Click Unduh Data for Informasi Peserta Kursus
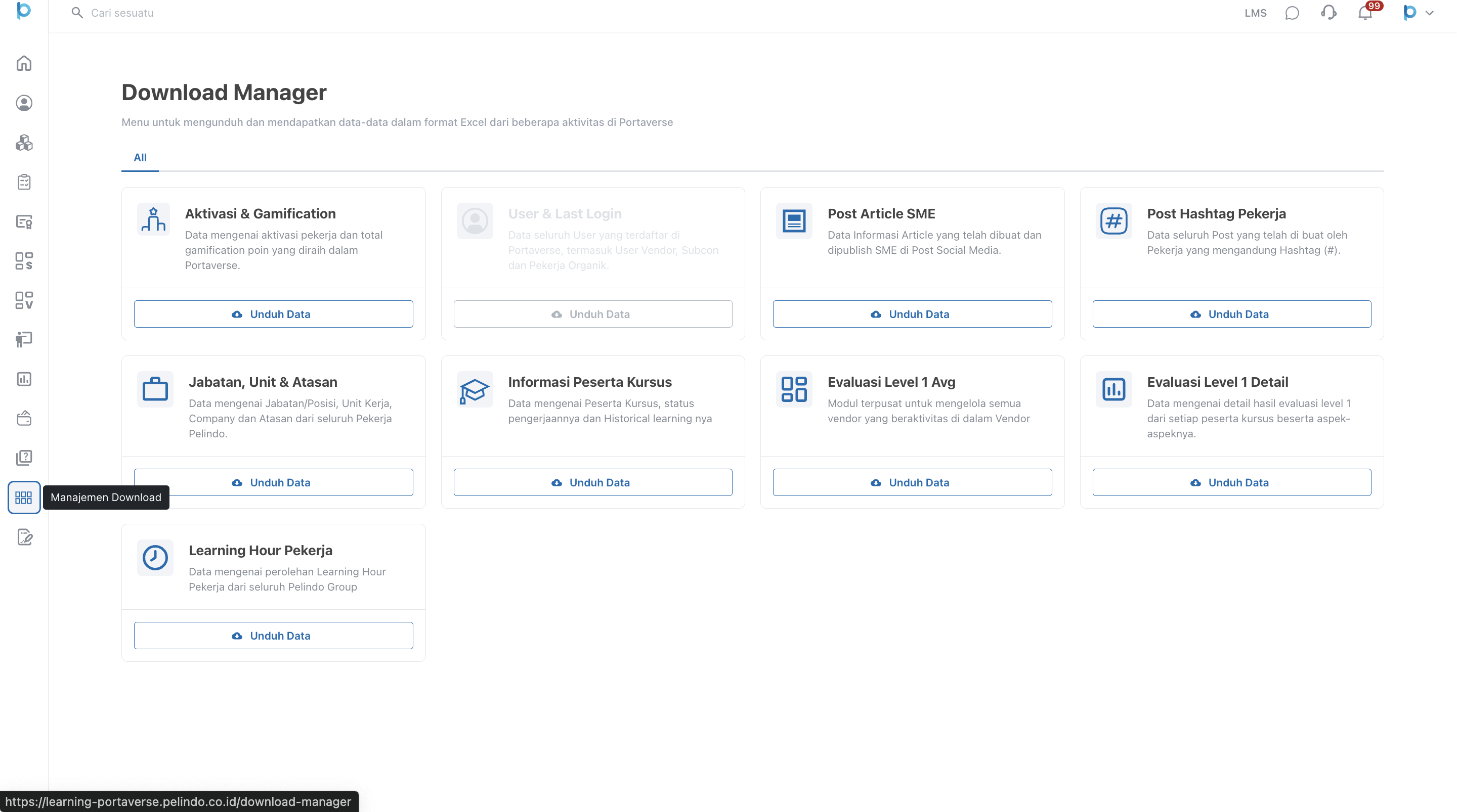Screen dimensions: 1457x812 (592, 482)
